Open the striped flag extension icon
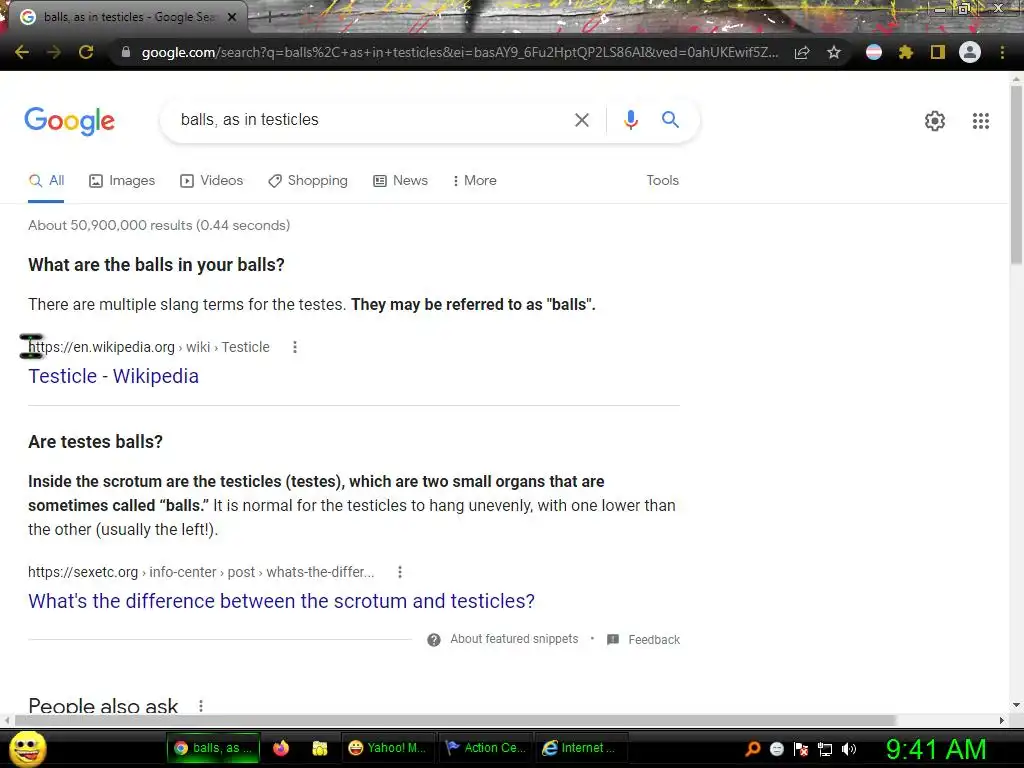 (x=874, y=52)
